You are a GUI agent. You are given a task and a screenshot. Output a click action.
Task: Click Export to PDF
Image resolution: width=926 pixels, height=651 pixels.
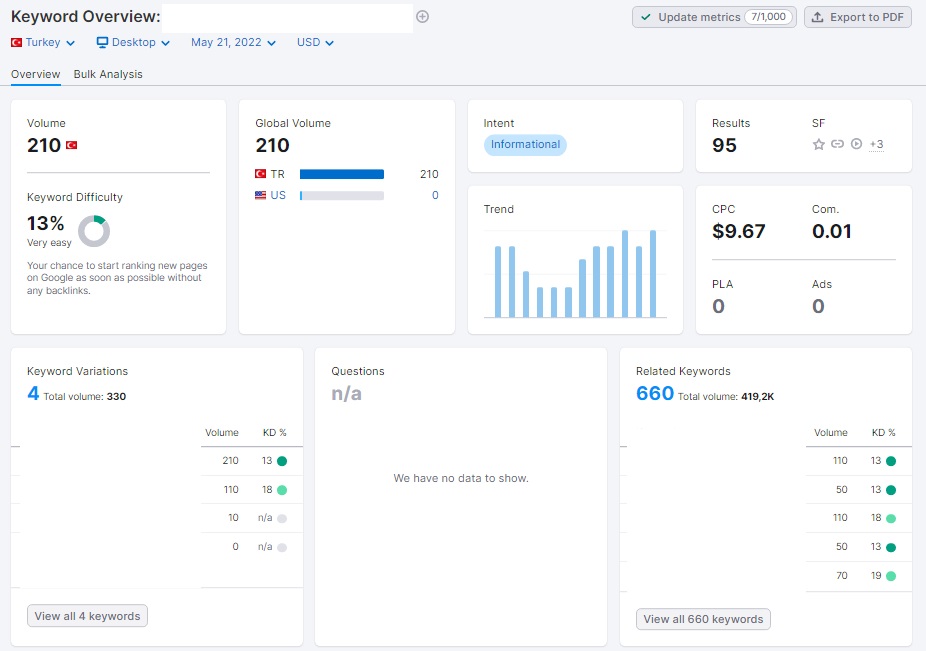(857, 17)
